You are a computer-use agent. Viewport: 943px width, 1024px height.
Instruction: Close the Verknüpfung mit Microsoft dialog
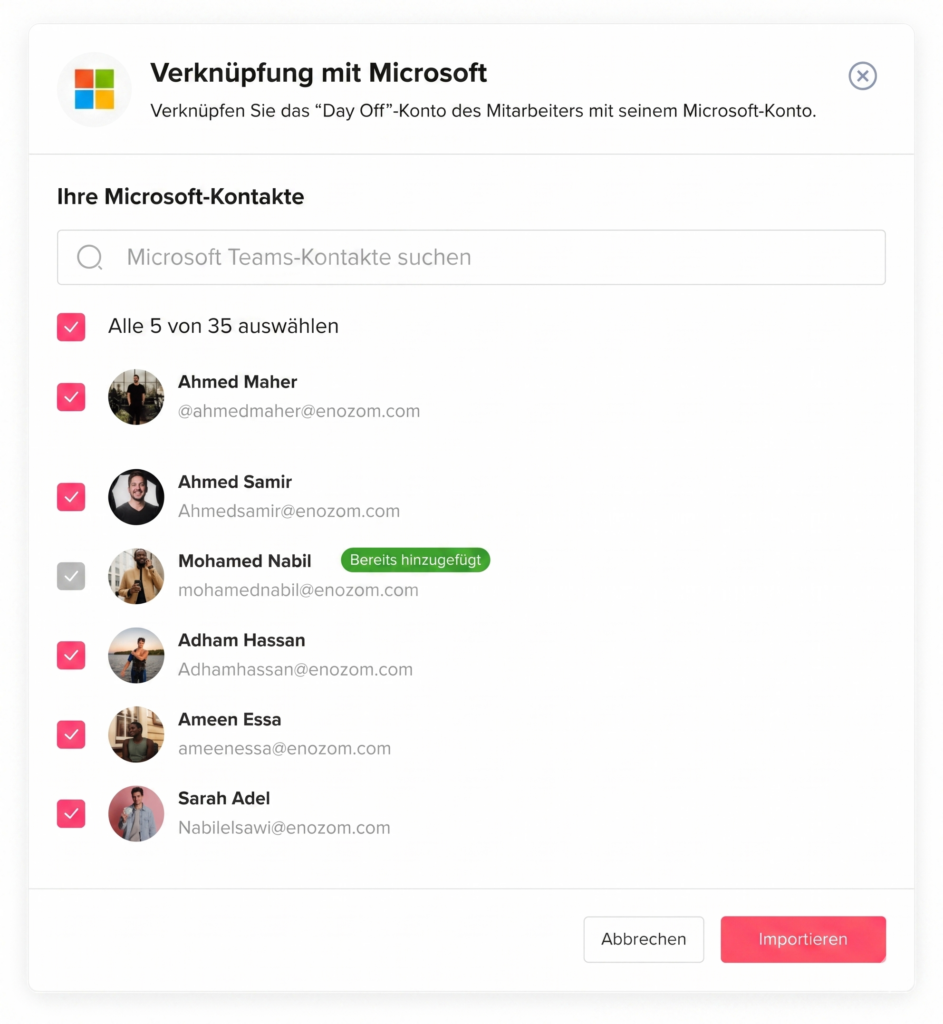point(862,76)
